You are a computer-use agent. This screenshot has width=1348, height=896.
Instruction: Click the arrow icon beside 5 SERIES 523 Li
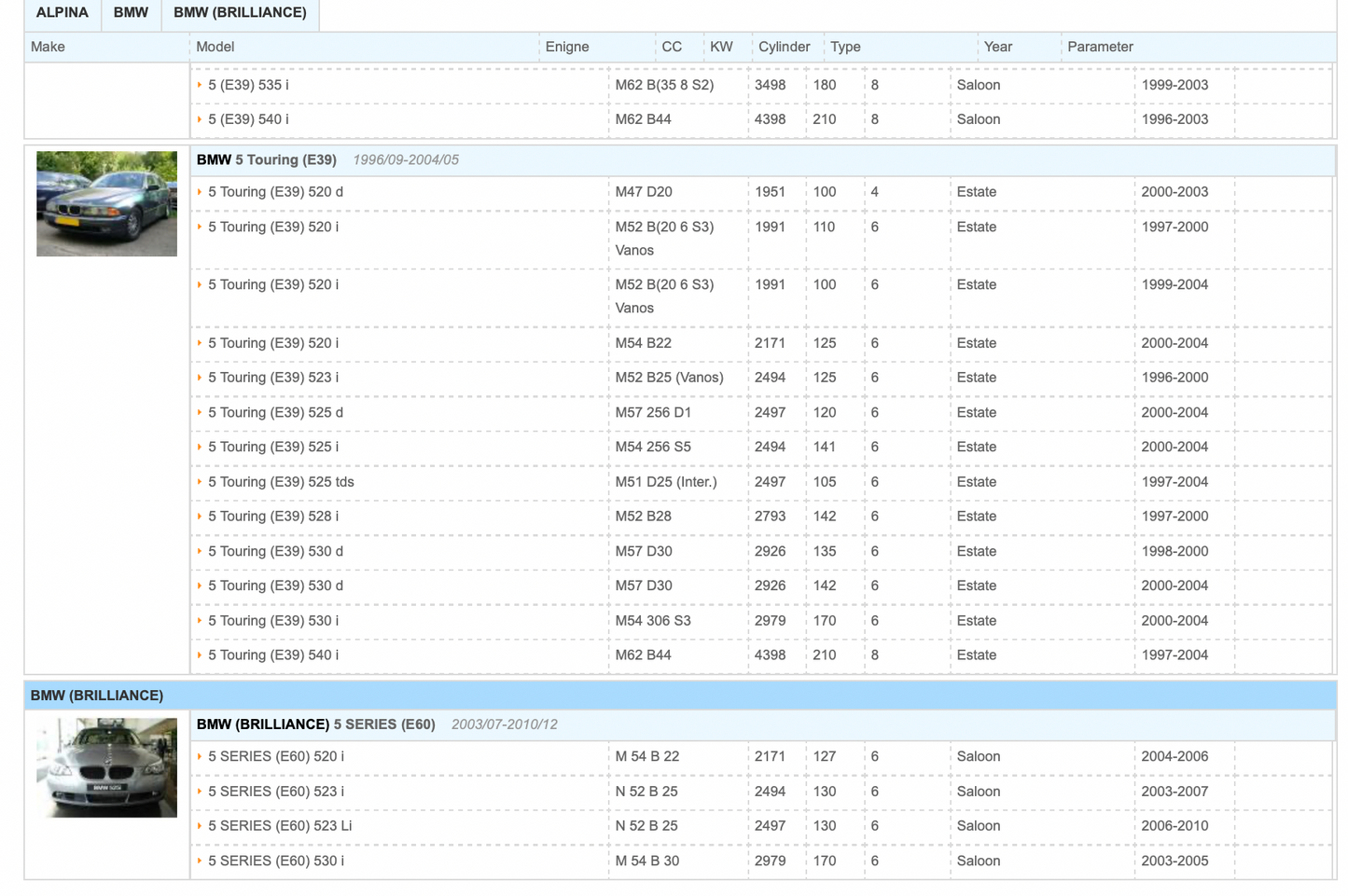coord(200,826)
